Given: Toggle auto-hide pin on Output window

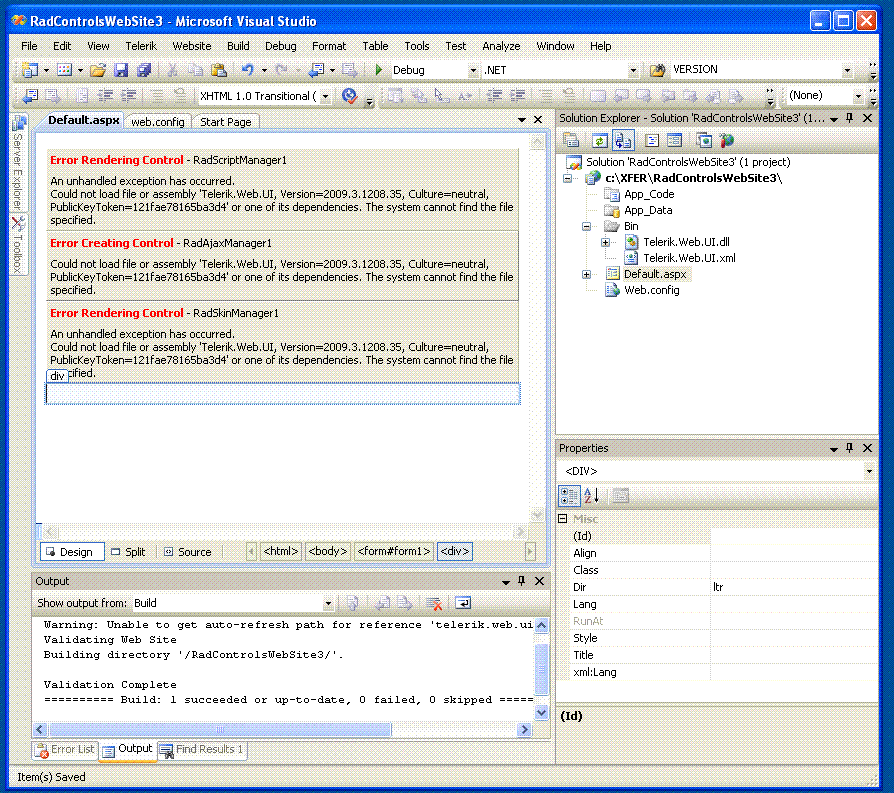Looking at the screenshot, I should (521, 581).
